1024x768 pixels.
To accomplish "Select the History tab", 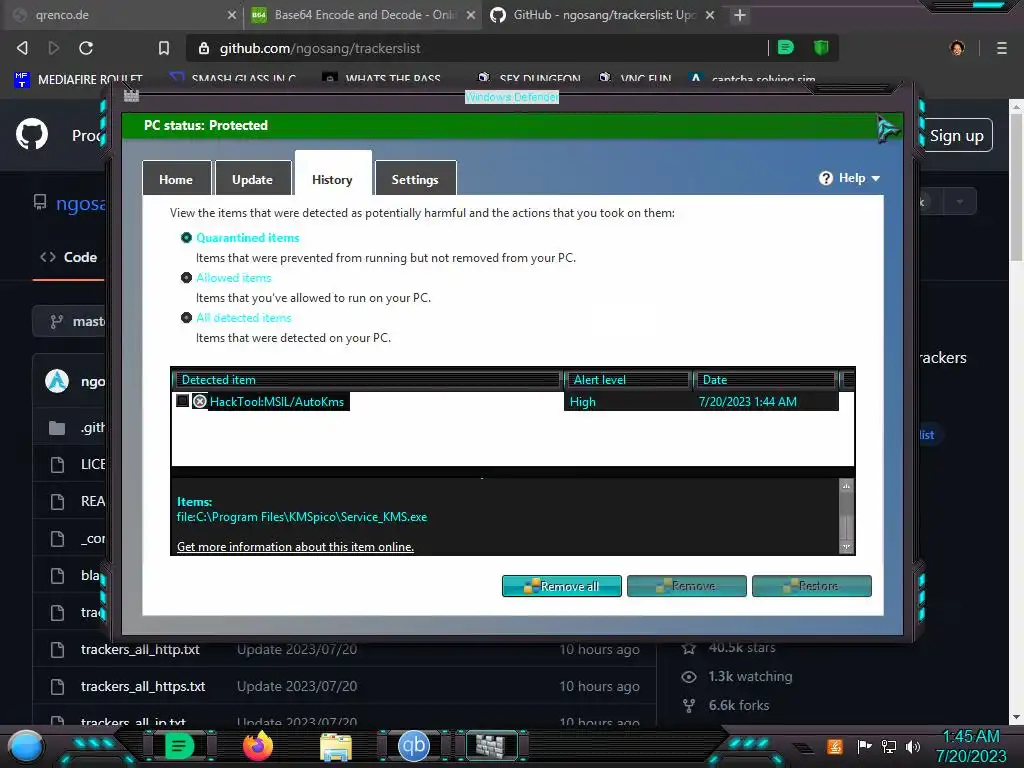I will pos(332,174).
